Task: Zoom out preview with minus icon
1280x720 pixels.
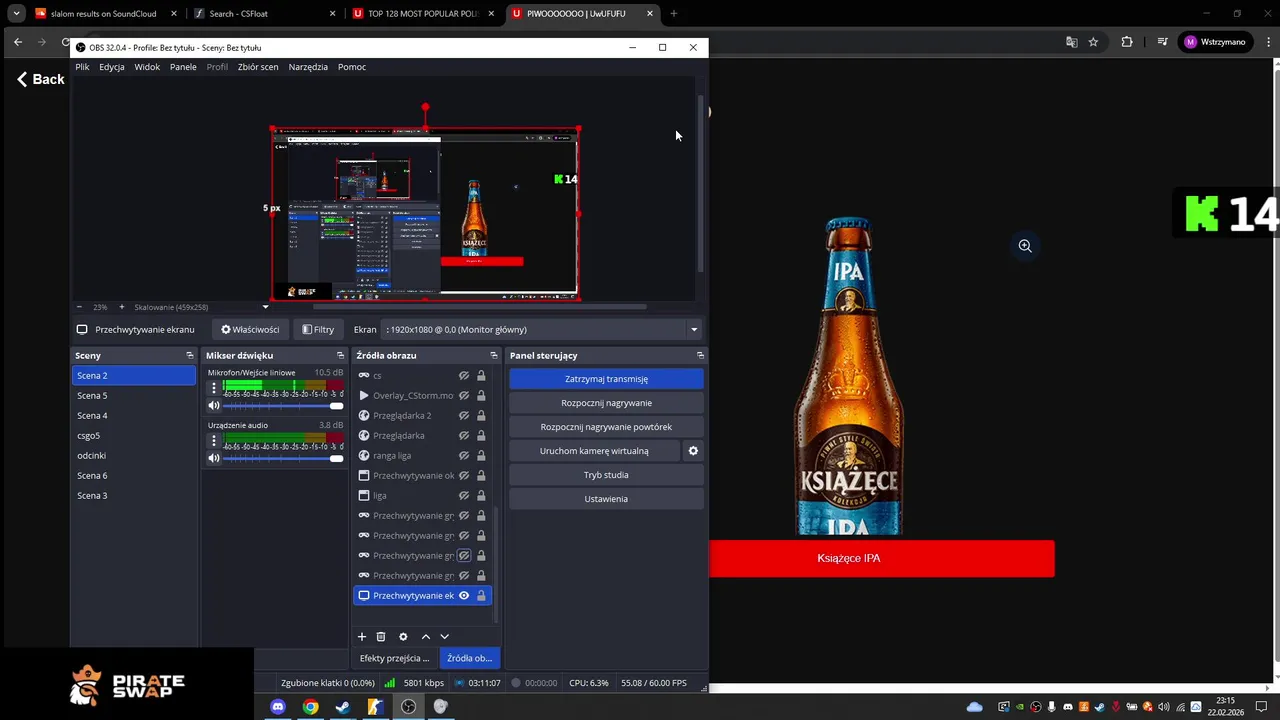Action: [80, 307]
